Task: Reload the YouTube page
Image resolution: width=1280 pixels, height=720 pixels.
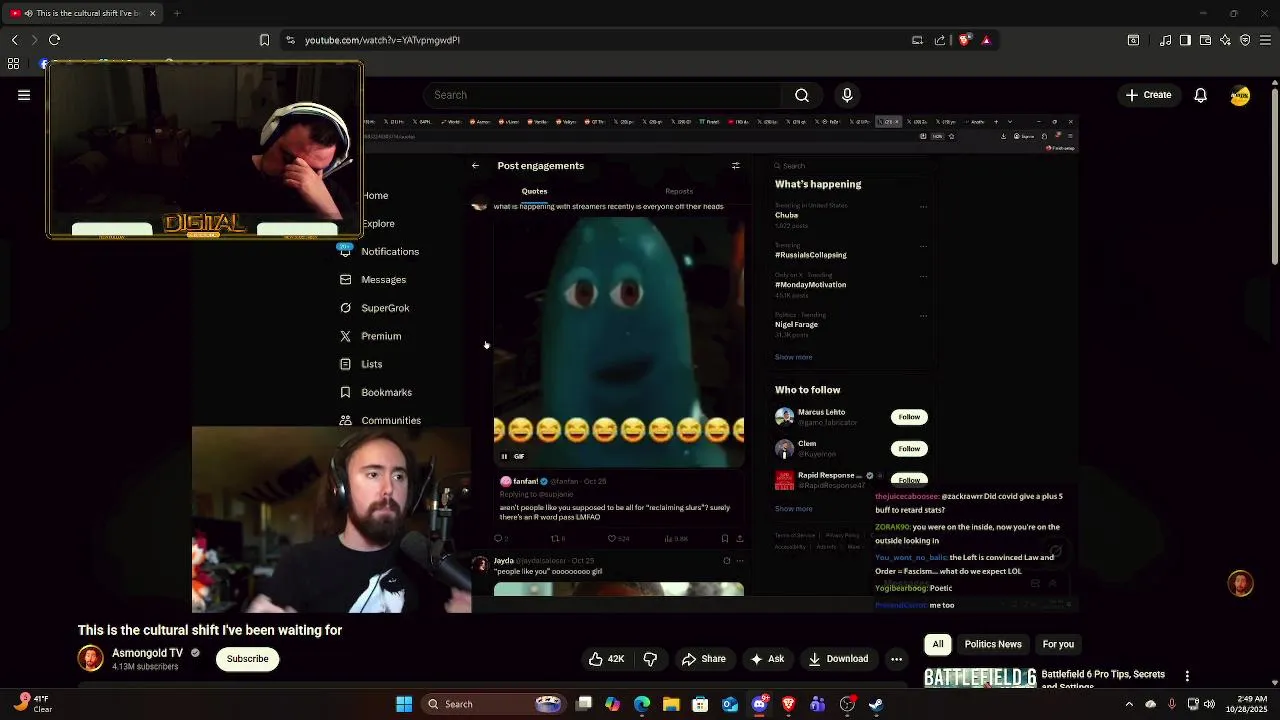Action: (54, 40)
